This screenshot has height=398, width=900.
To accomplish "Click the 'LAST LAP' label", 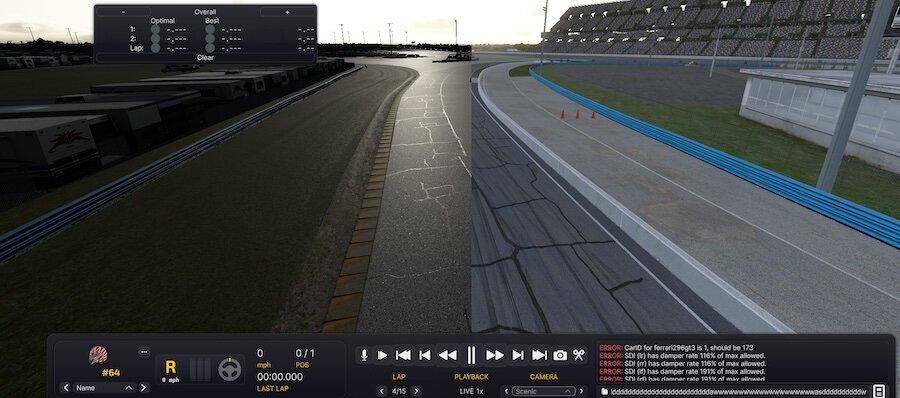I will tap(273, 389).
